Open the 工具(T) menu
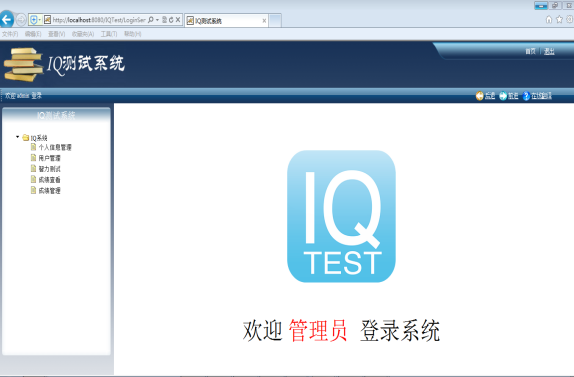The height and width of the screenshot is (377, 574). coord(109,34)
